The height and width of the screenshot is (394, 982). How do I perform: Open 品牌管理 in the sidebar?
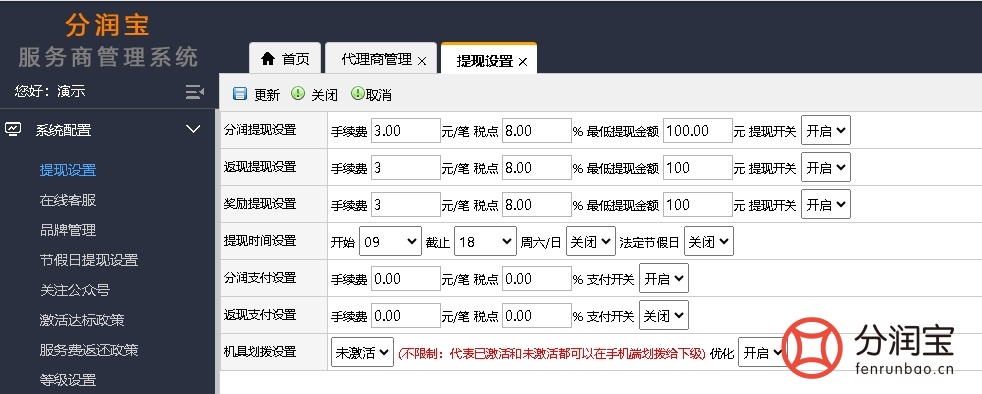coord(68,230)
